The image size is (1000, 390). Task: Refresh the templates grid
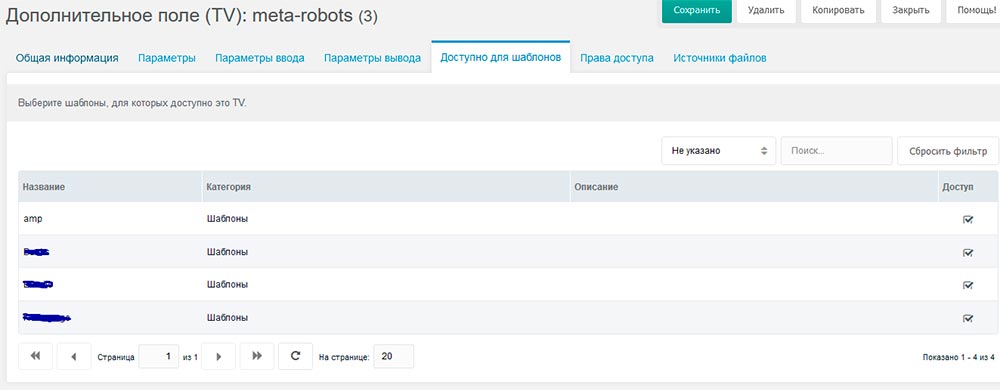tap(295, 356)
